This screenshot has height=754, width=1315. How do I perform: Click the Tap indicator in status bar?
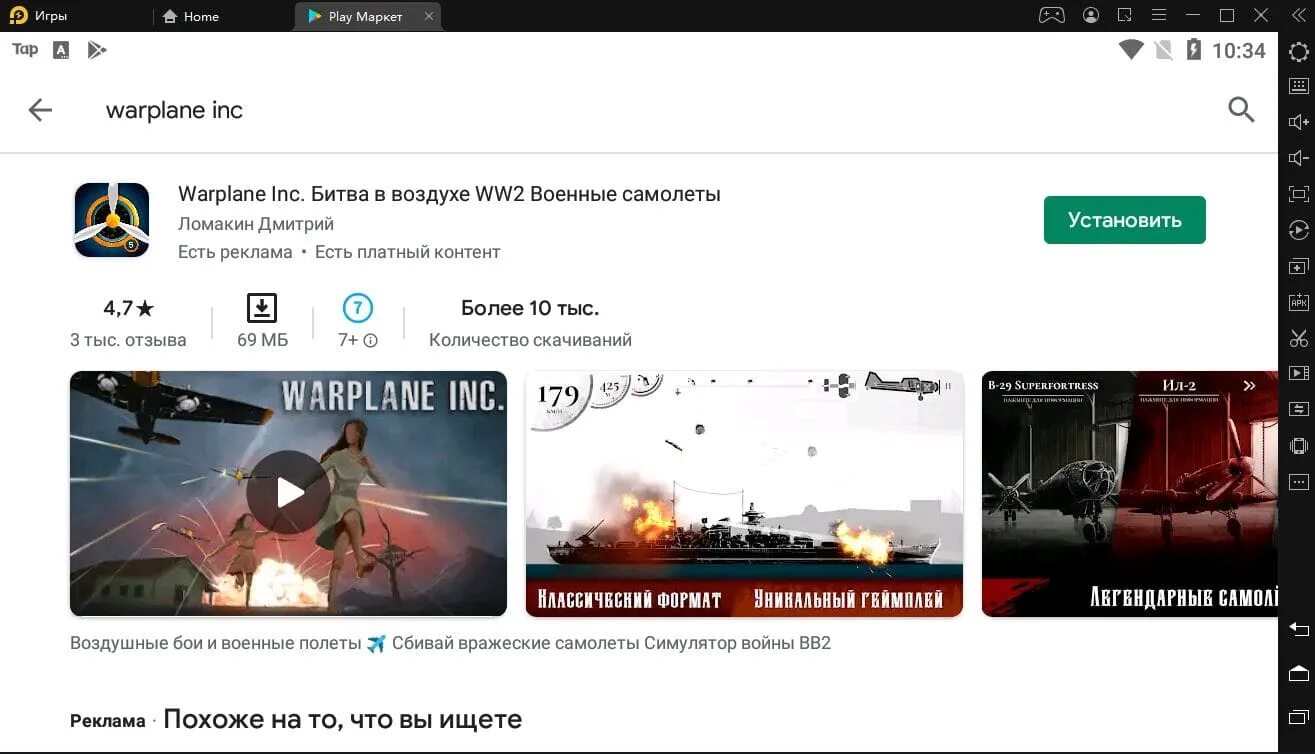(x=25, y=50)
